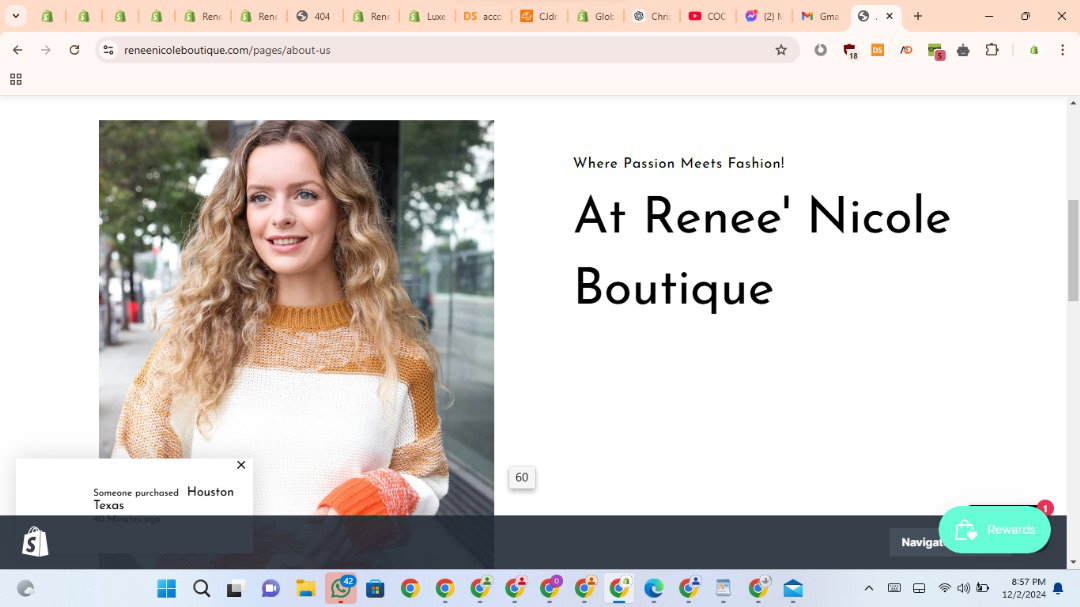Open the AD extension icon
The width and height of the screenshot is (1080, 607).
tap(906, 50)
